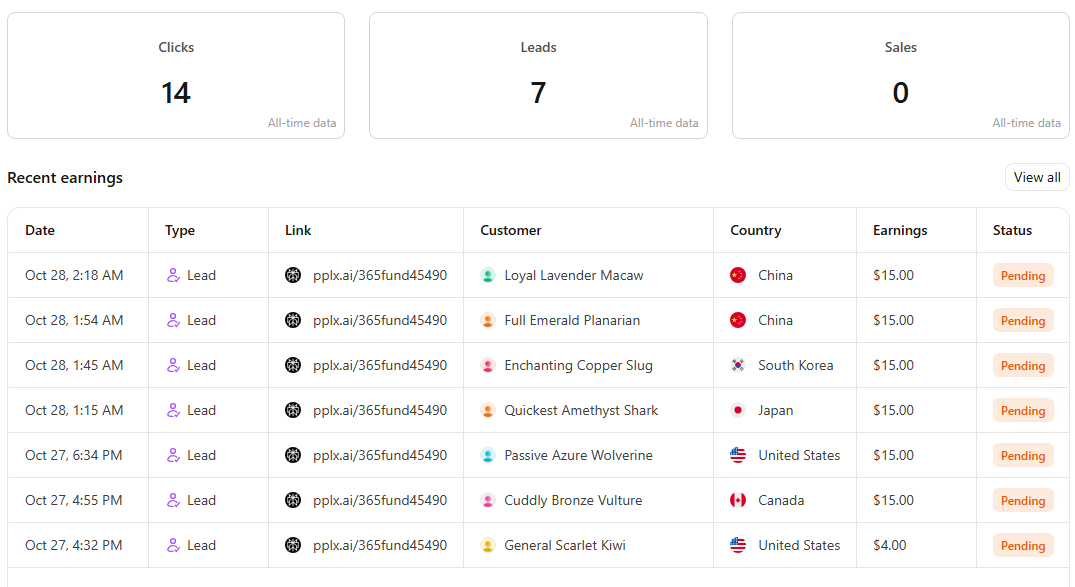
Task: Click the Pending badge for Loyal Lavender Macaw
Action: 1022,275
